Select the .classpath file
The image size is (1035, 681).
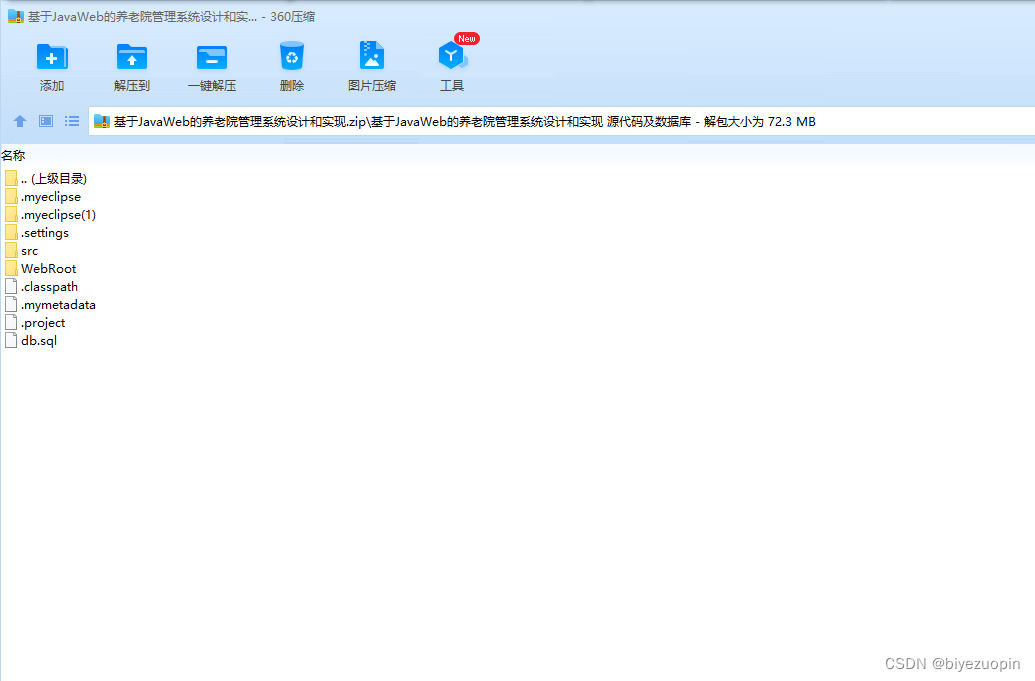coord(48,286)
